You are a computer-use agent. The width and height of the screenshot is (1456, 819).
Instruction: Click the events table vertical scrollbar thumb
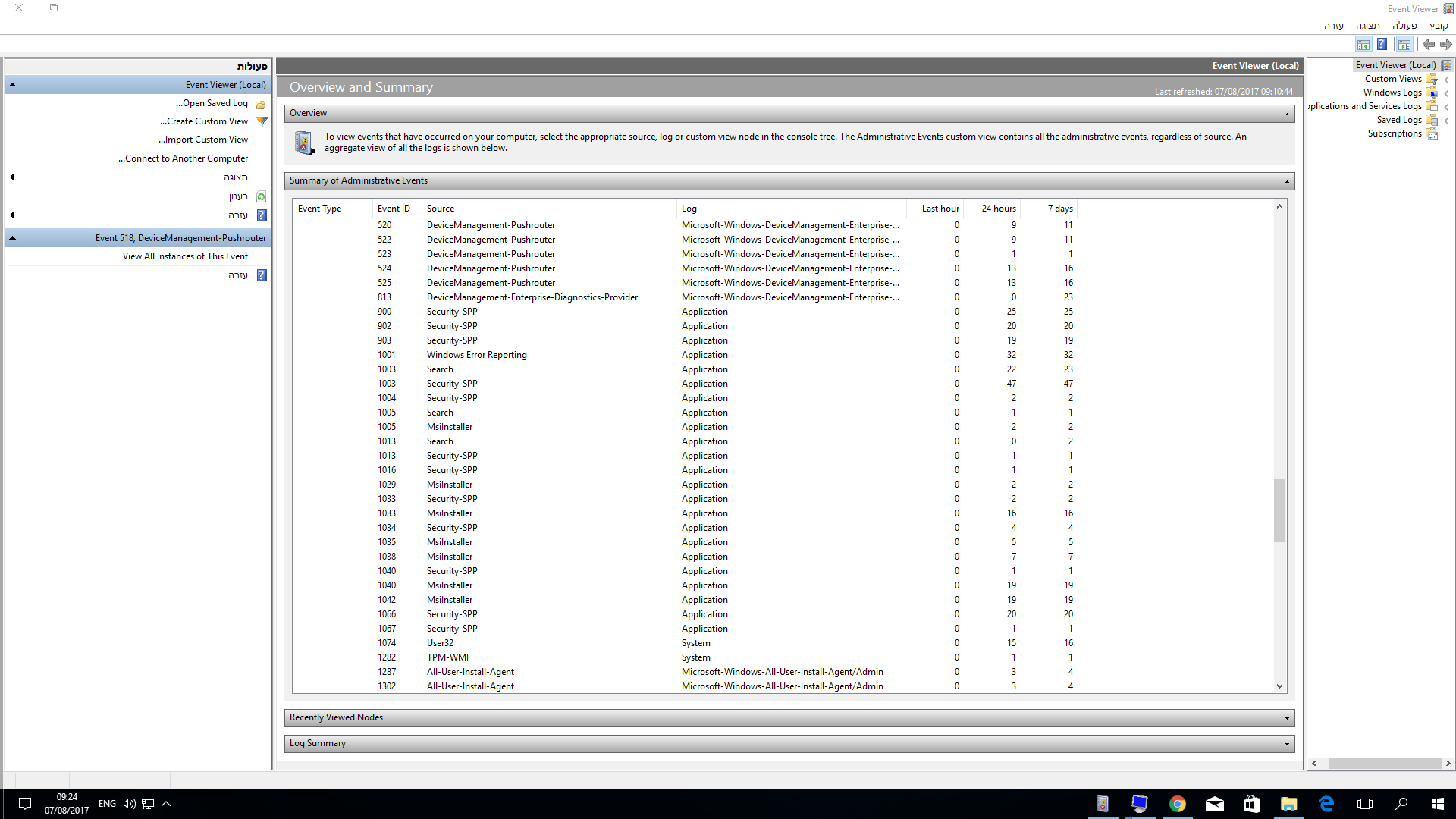click(x=1279, y=510)
